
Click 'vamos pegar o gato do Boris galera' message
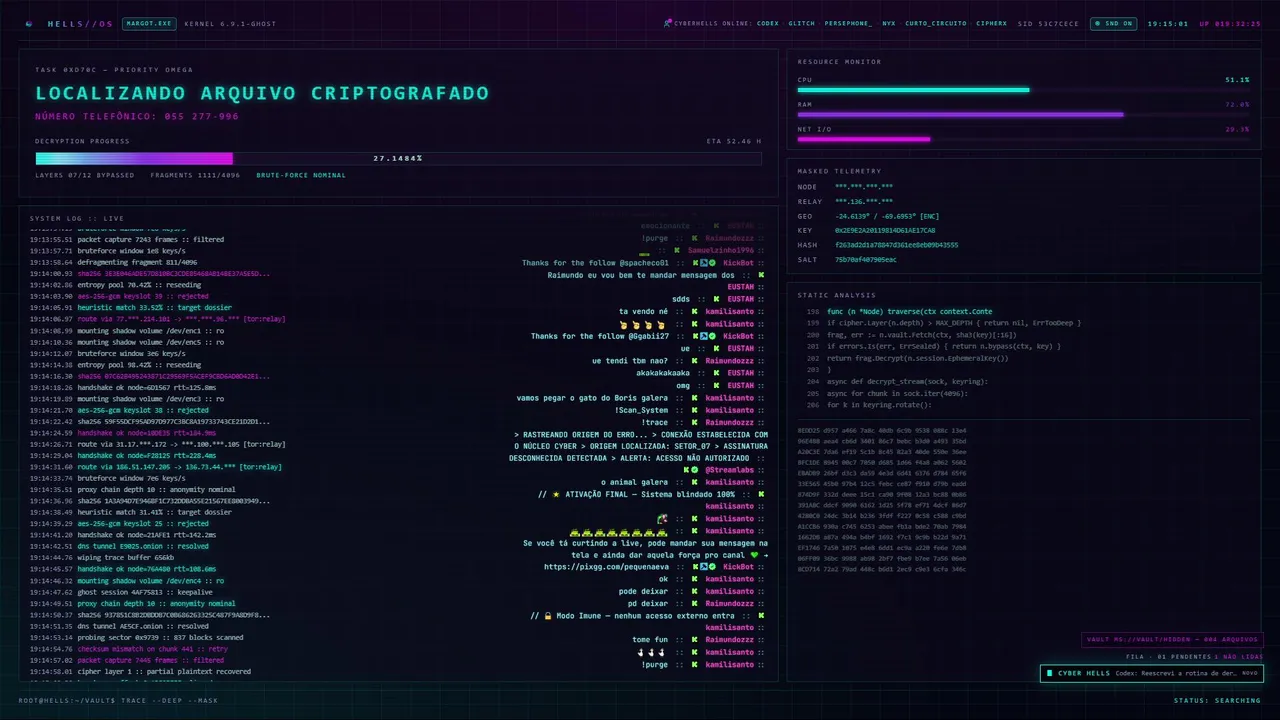coord(593,397)
